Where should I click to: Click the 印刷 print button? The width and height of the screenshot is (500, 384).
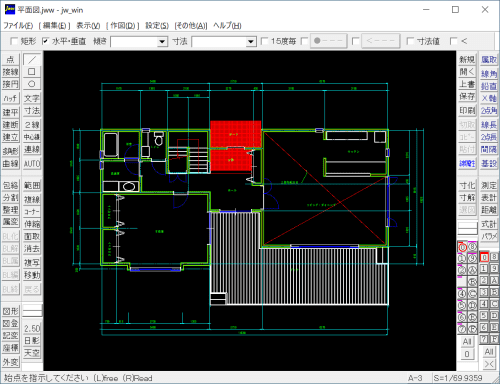pyautogui.click(x=467, y=110)
